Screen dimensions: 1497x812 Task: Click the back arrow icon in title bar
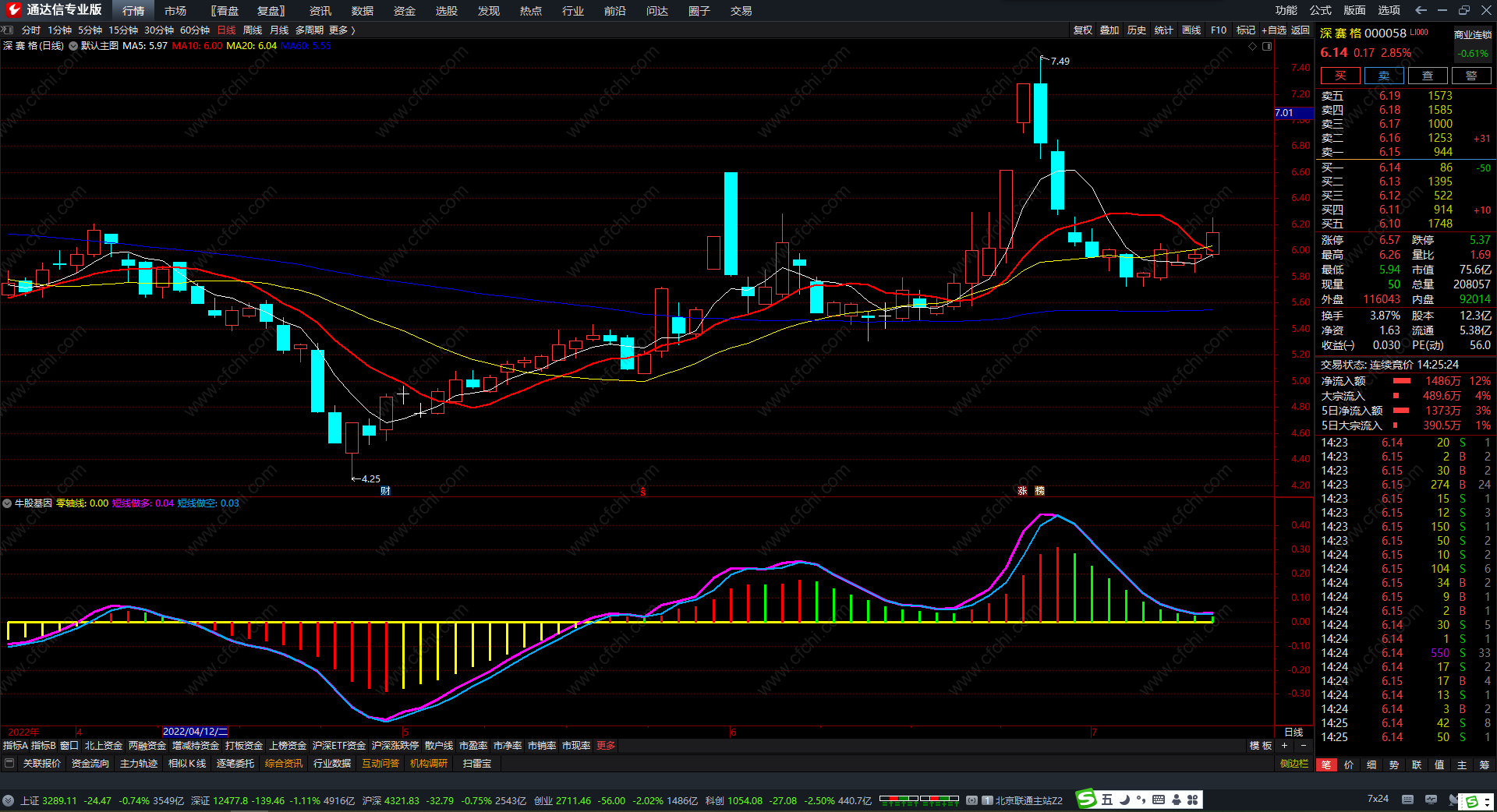click(1421, 10)
